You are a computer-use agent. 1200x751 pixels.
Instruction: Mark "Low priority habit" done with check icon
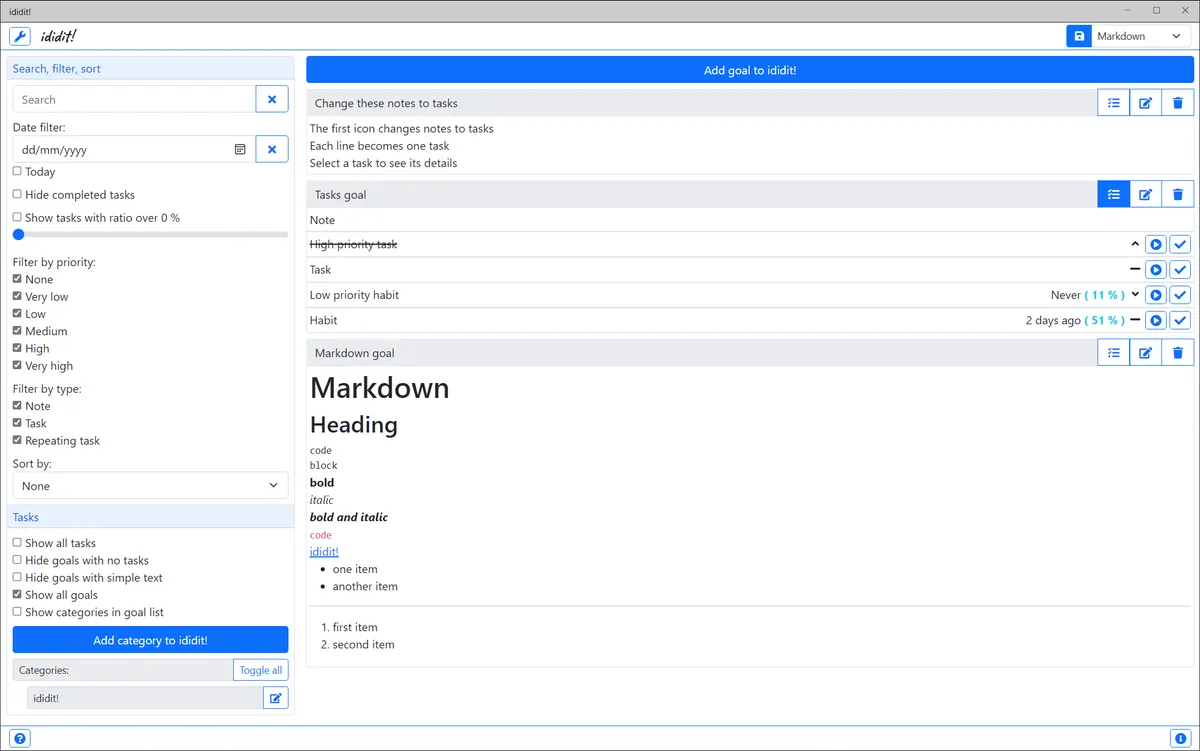point(1180,294)
